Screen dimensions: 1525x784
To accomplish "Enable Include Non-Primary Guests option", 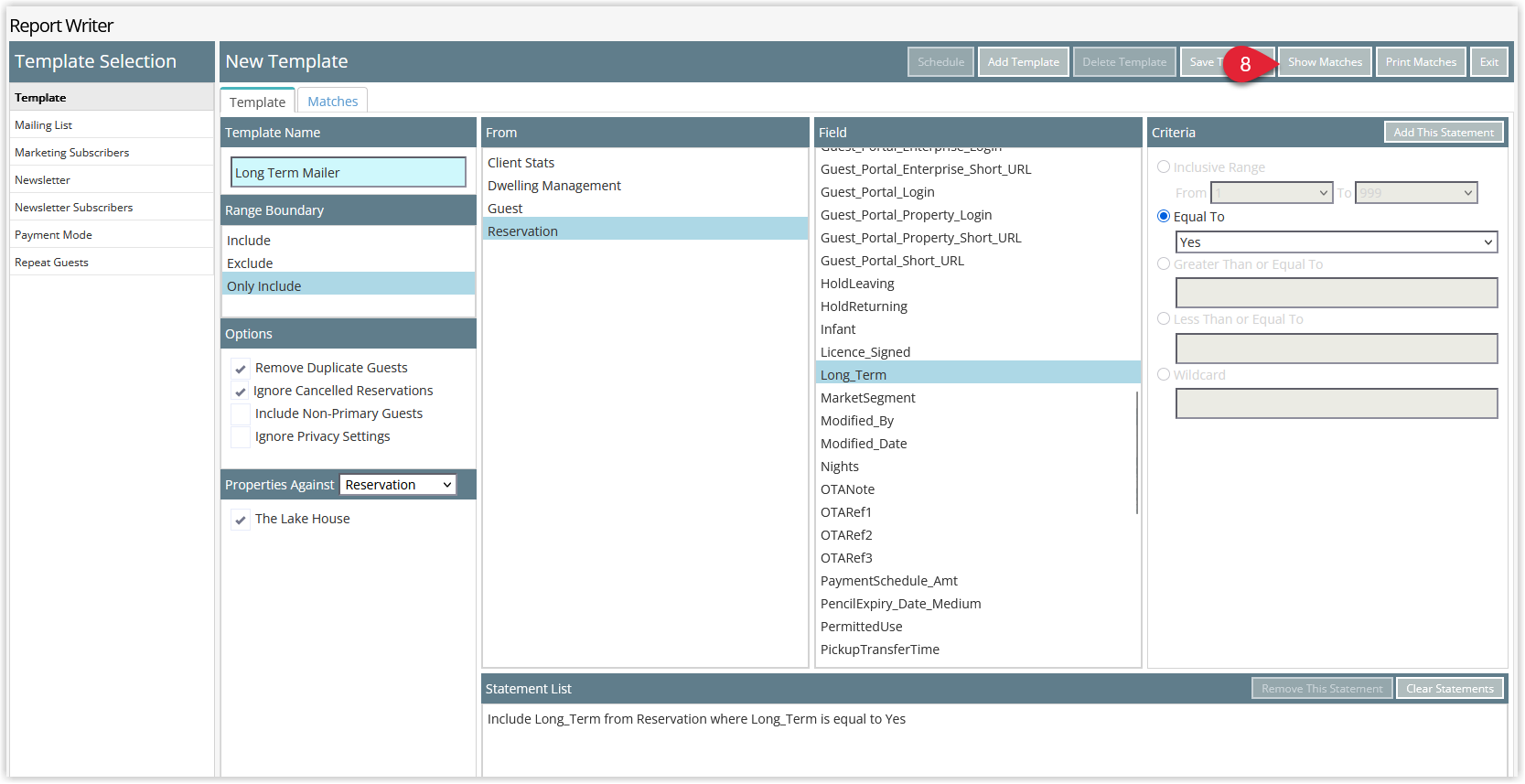I will [241, 414].
